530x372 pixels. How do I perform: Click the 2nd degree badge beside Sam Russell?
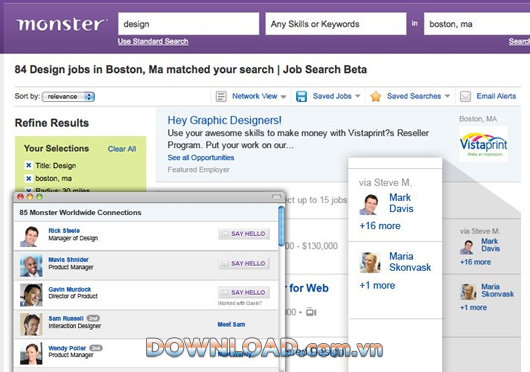(x=93, y=318)
